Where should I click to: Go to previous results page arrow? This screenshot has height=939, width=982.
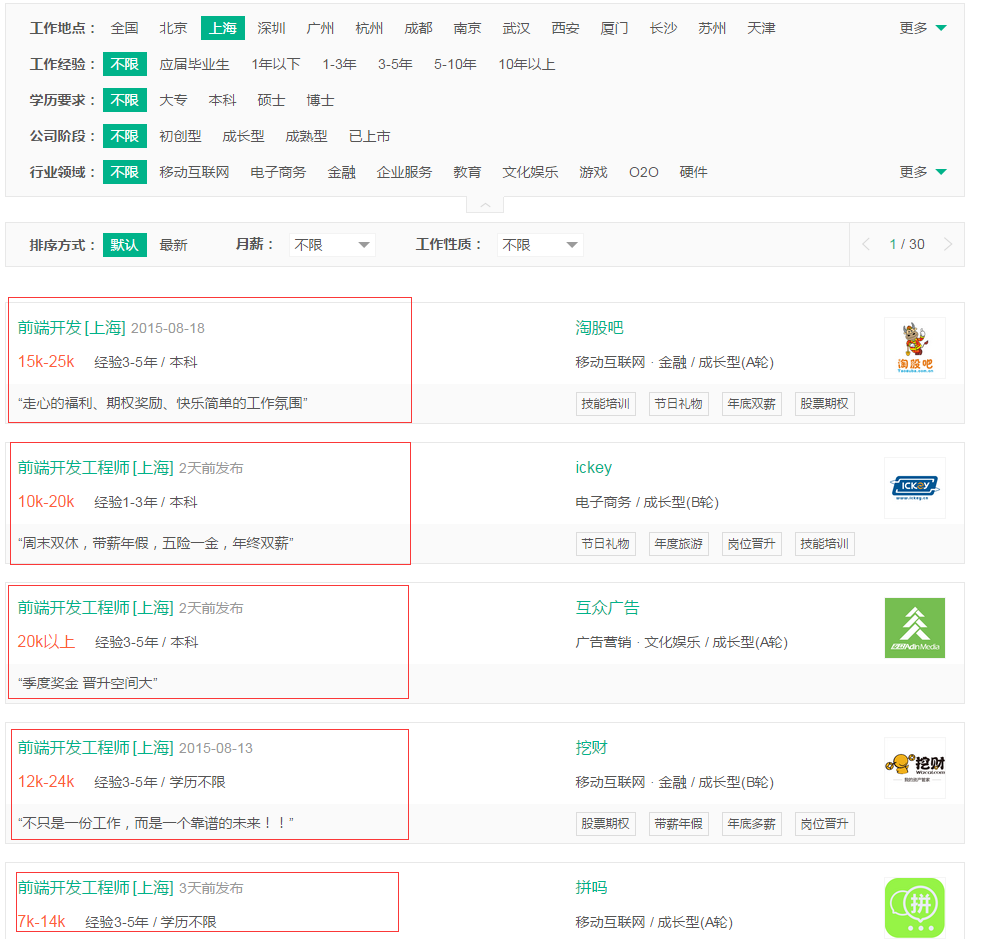(866, 244)
